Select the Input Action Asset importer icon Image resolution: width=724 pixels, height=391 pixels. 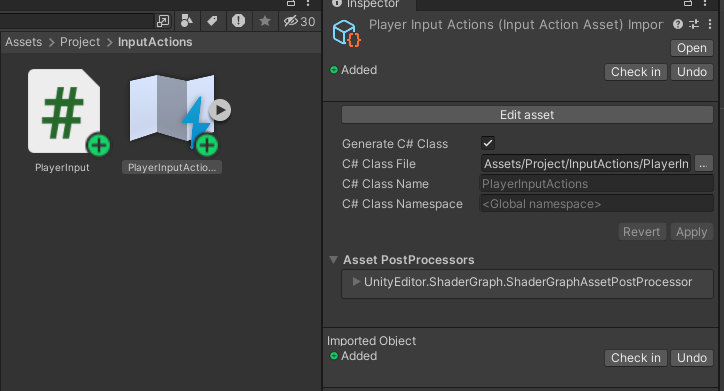tap(346, 33)
